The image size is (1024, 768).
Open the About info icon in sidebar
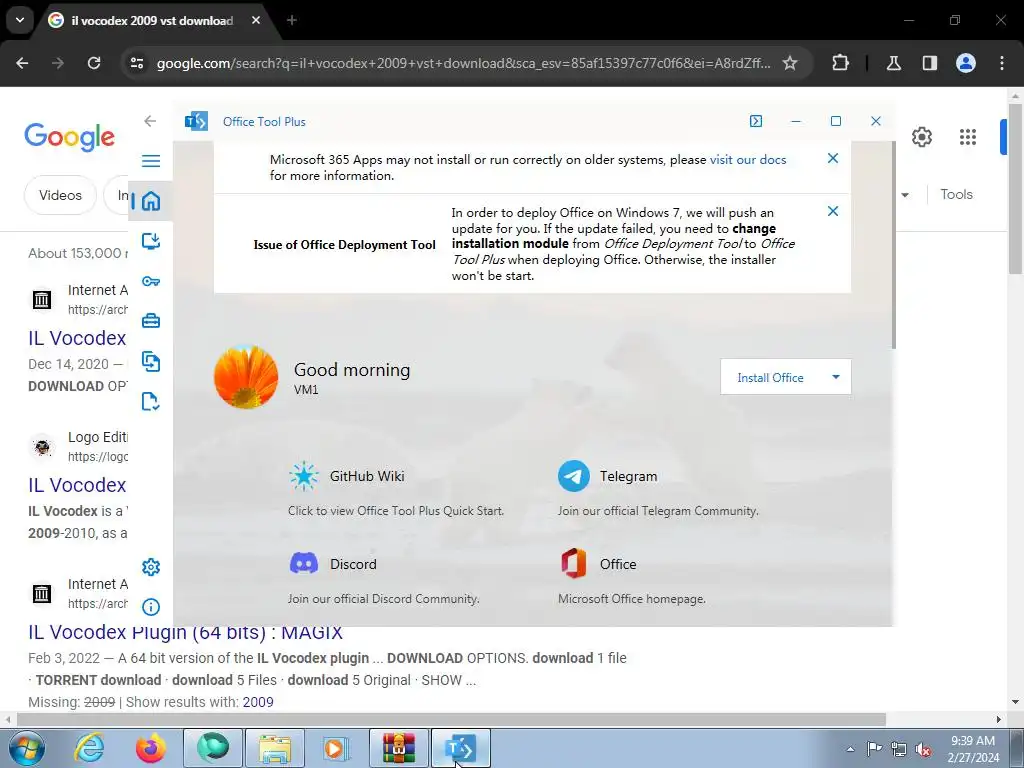click(151, 607)
